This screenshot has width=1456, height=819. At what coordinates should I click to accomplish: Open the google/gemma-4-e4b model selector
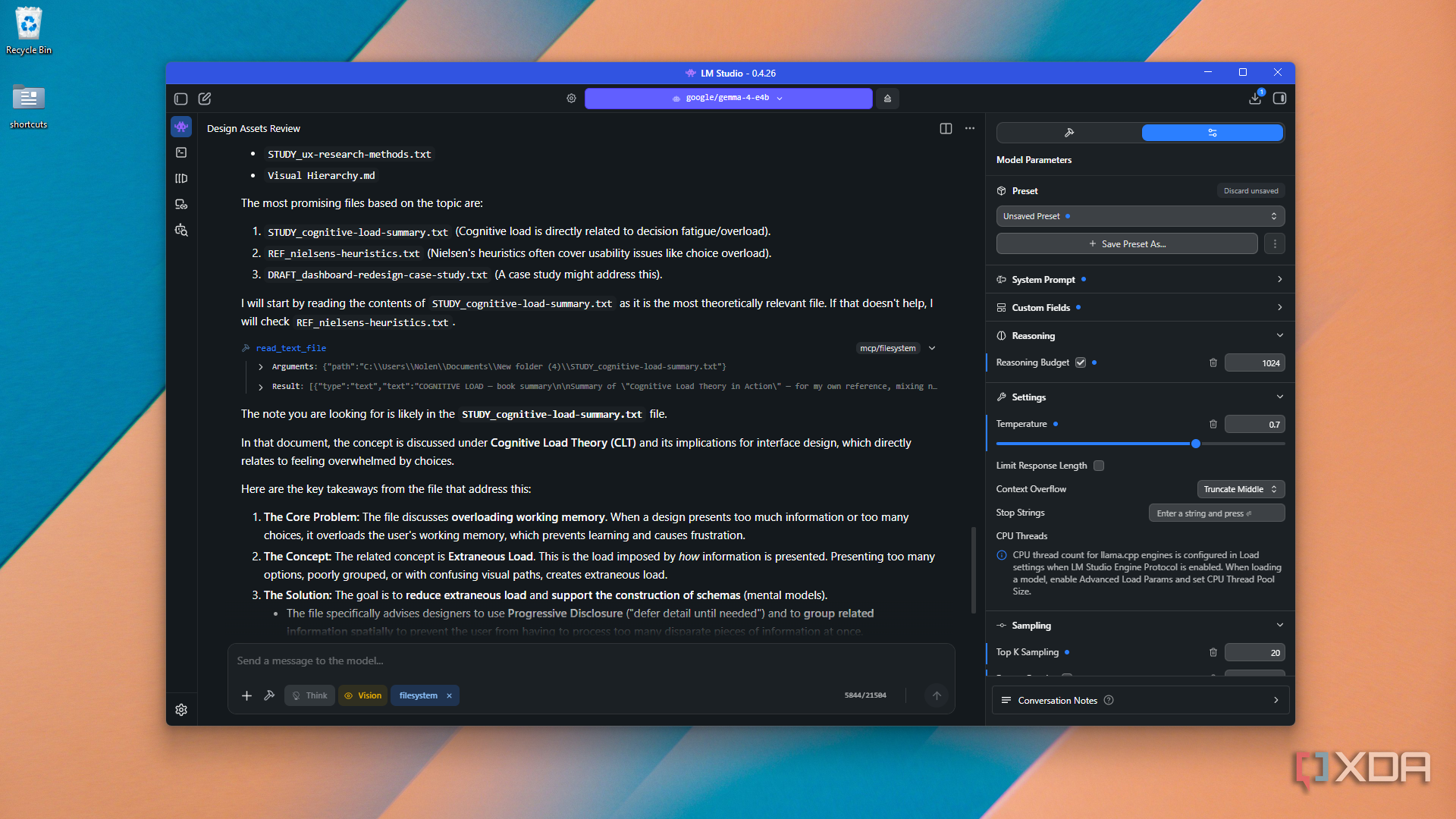coord(728,98)
